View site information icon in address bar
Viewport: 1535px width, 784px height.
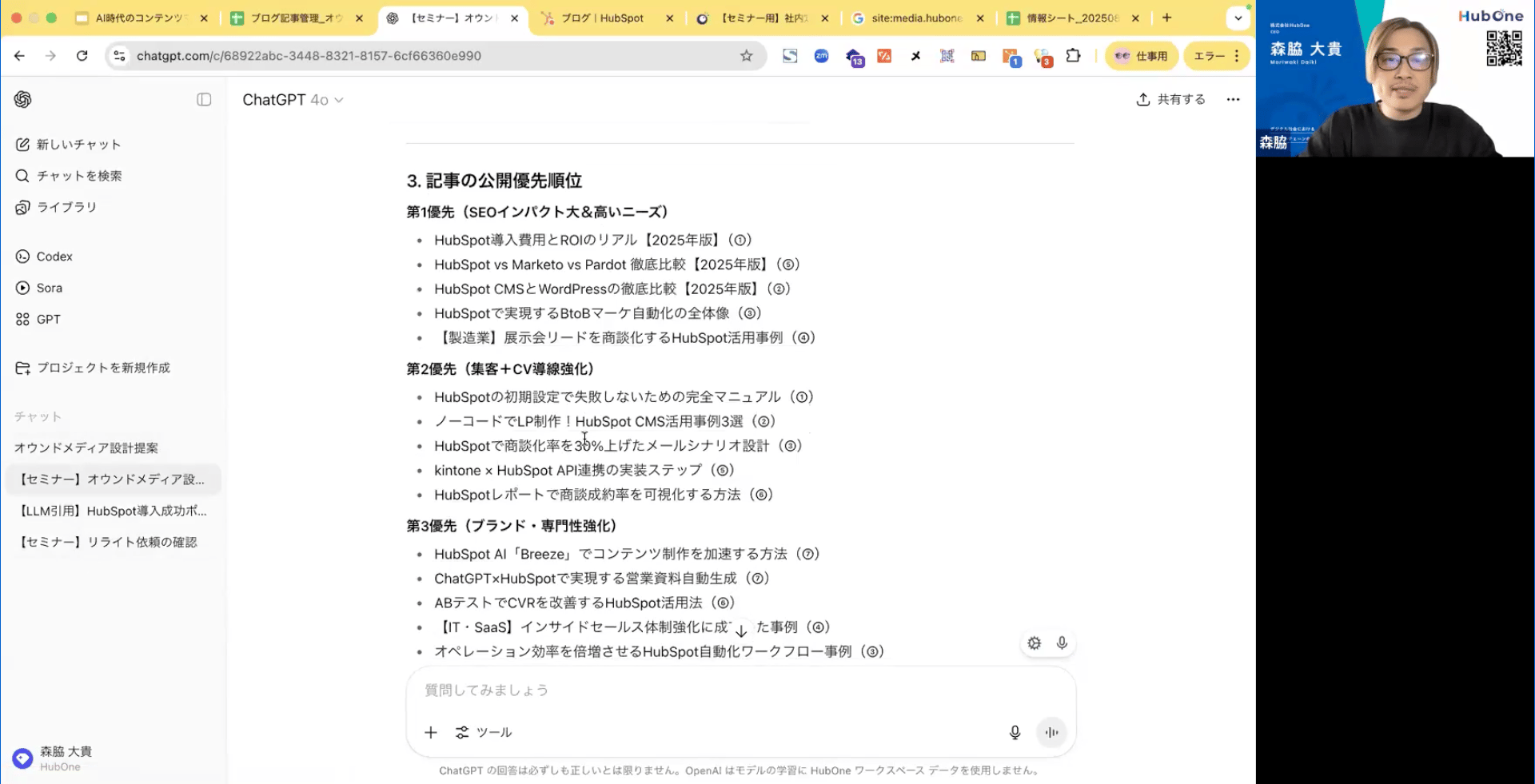tap(120, 56)
